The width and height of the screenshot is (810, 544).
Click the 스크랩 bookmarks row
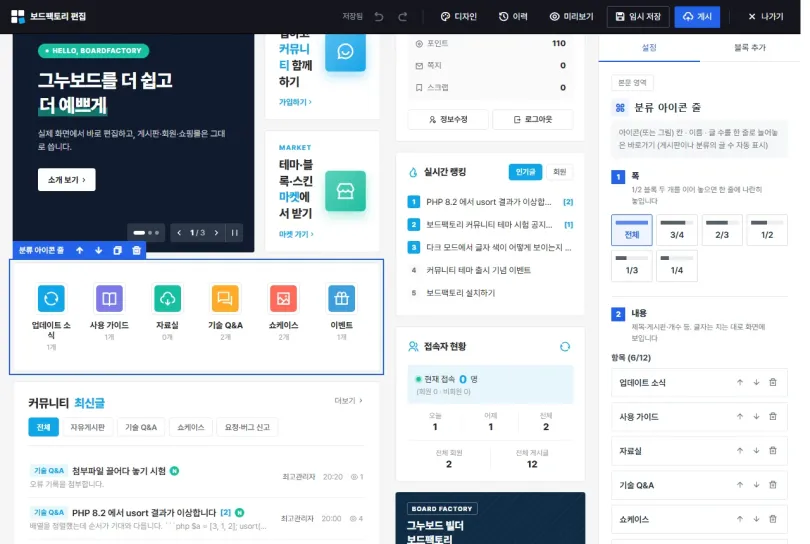[490, 88]
